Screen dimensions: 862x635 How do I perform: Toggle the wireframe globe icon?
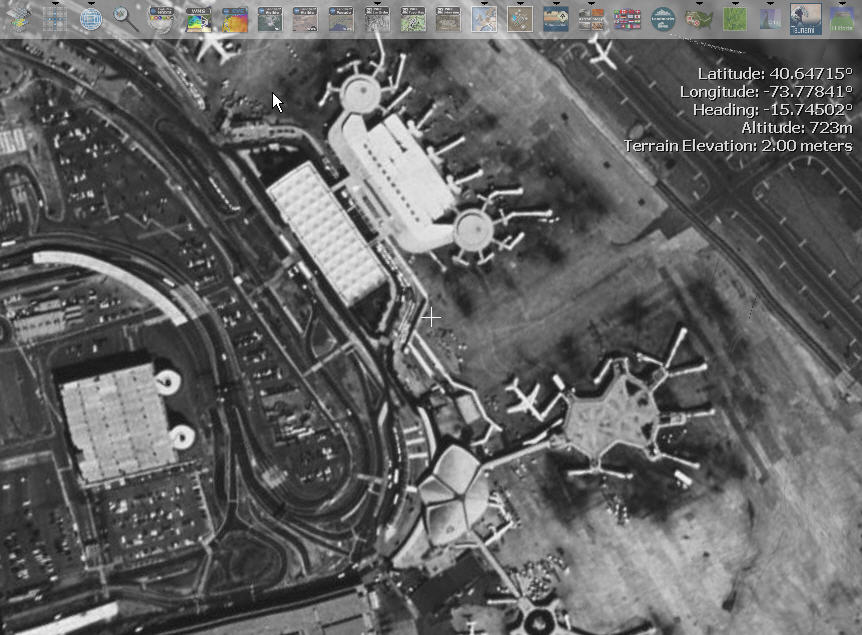click(91, 18)
